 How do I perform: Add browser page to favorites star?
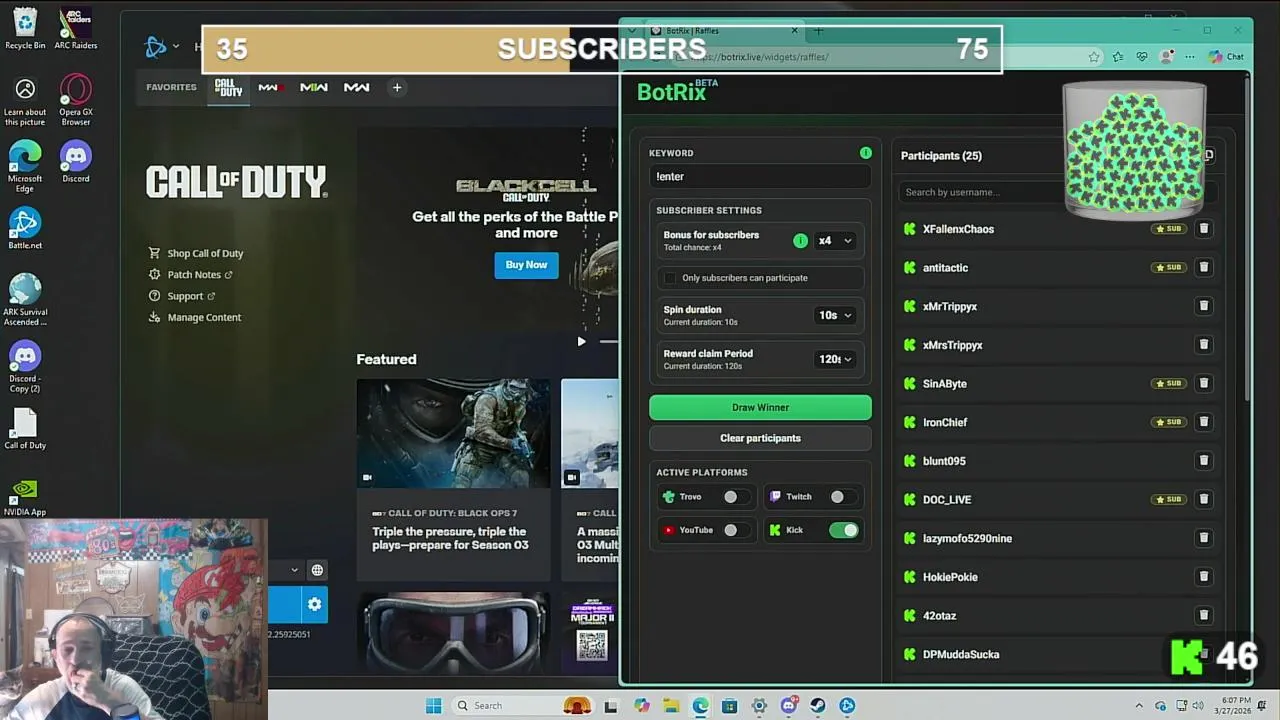pos(1094,57)
